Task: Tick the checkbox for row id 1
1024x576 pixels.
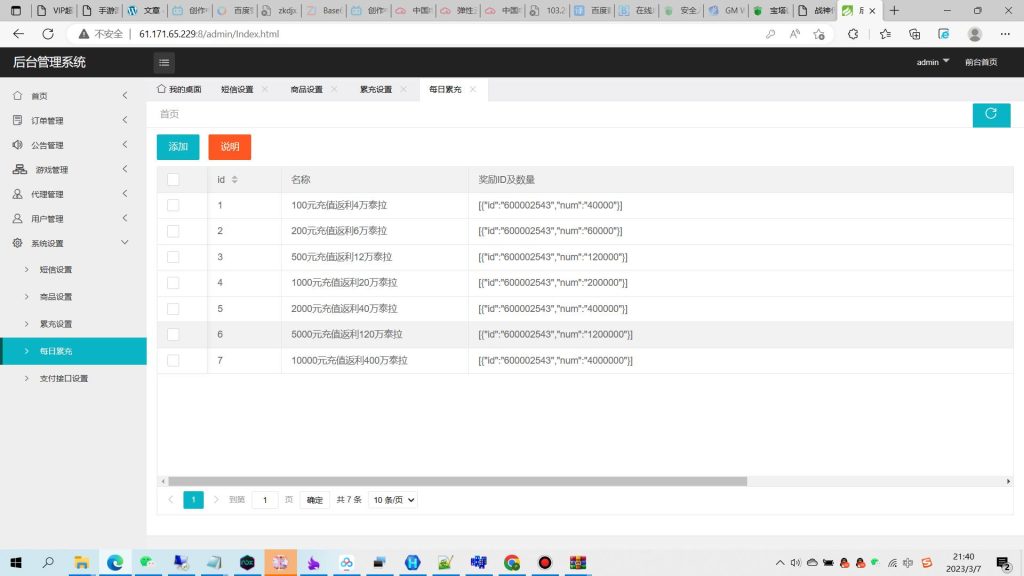Action: [x=173, y=205]
